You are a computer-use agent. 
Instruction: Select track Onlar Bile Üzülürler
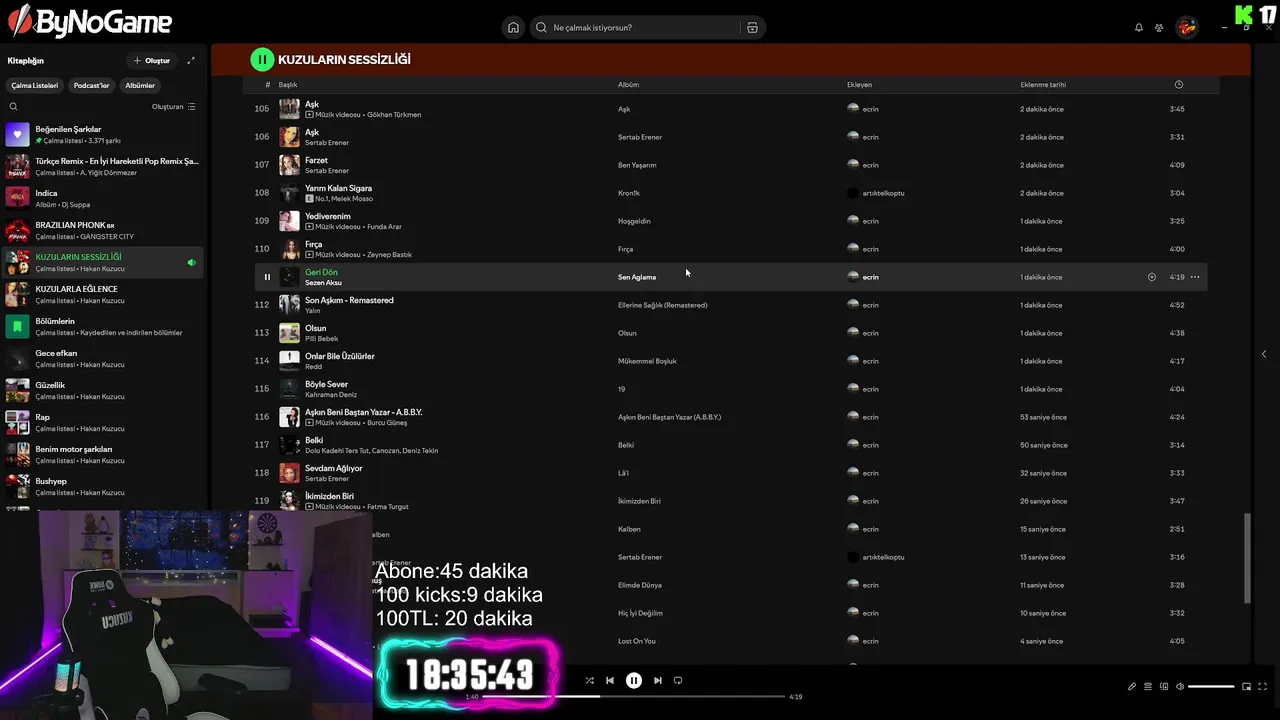click(x=730, y=361)
